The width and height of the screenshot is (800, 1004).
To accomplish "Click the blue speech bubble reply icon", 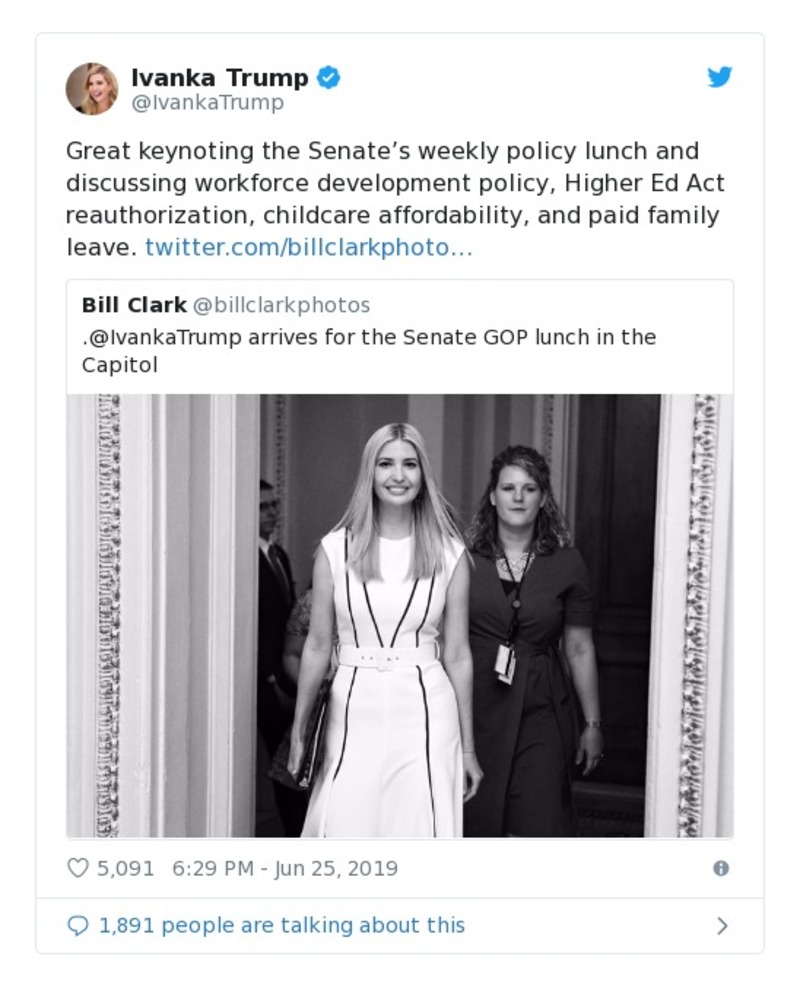I will (78, 926).
